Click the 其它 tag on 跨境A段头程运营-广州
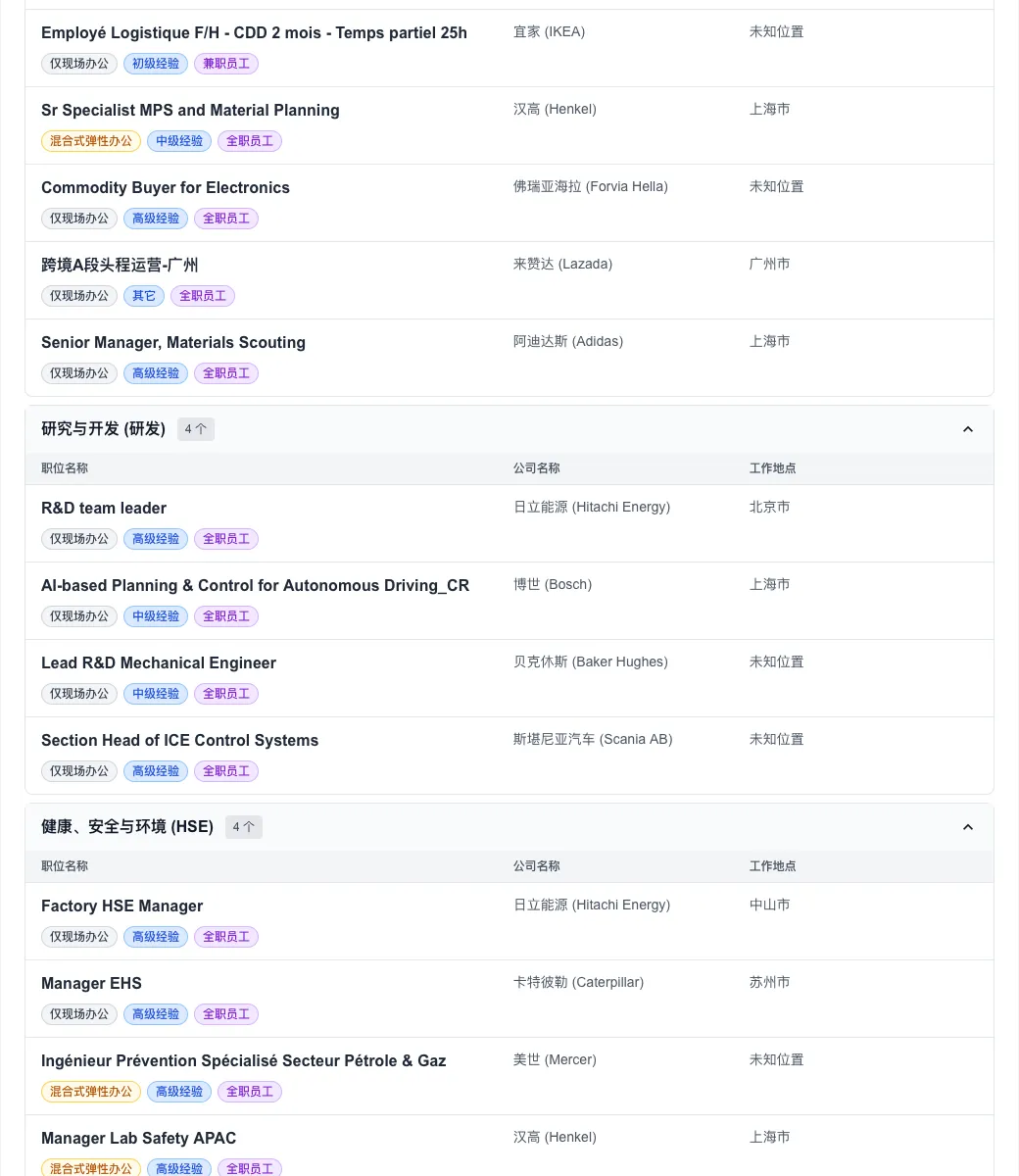This screenshot has width=1019, height=1176. point(144,296)
